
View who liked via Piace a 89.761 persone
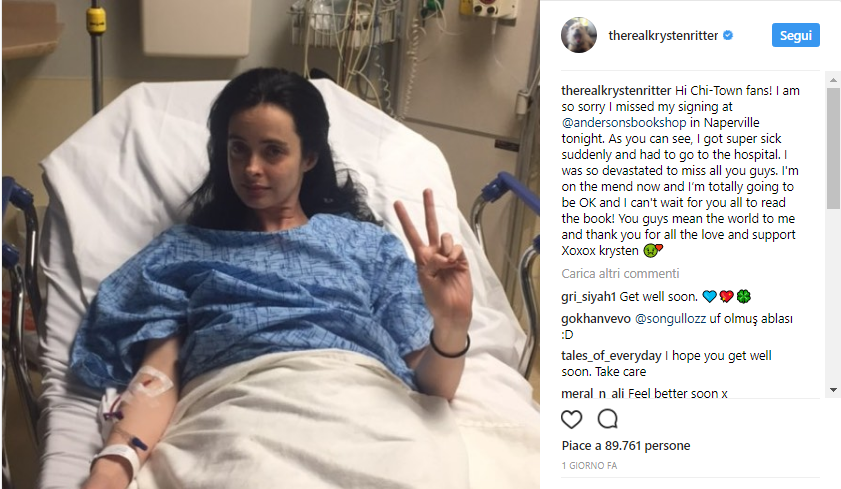pos(626,446)
